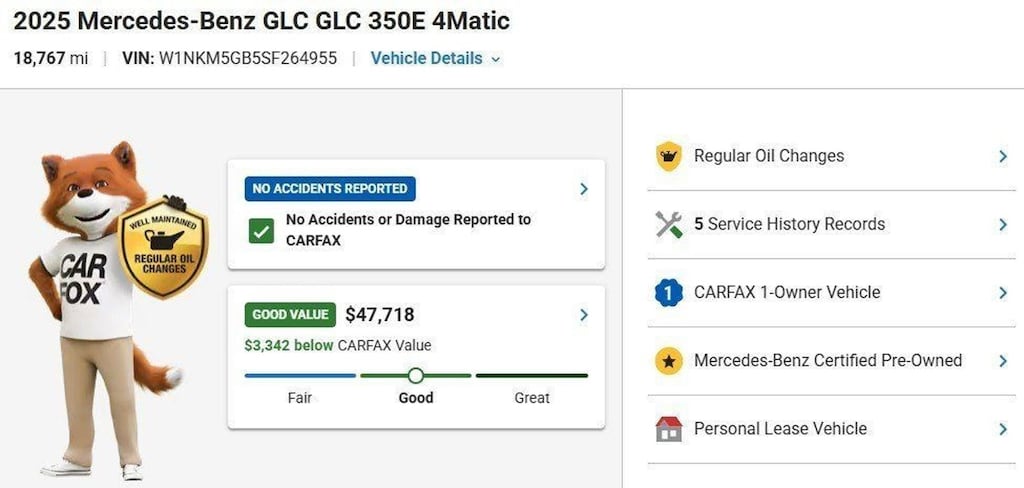Click the $3,342 below CARFAX Value text
The image size is (1024, 488).
[338, 345]
